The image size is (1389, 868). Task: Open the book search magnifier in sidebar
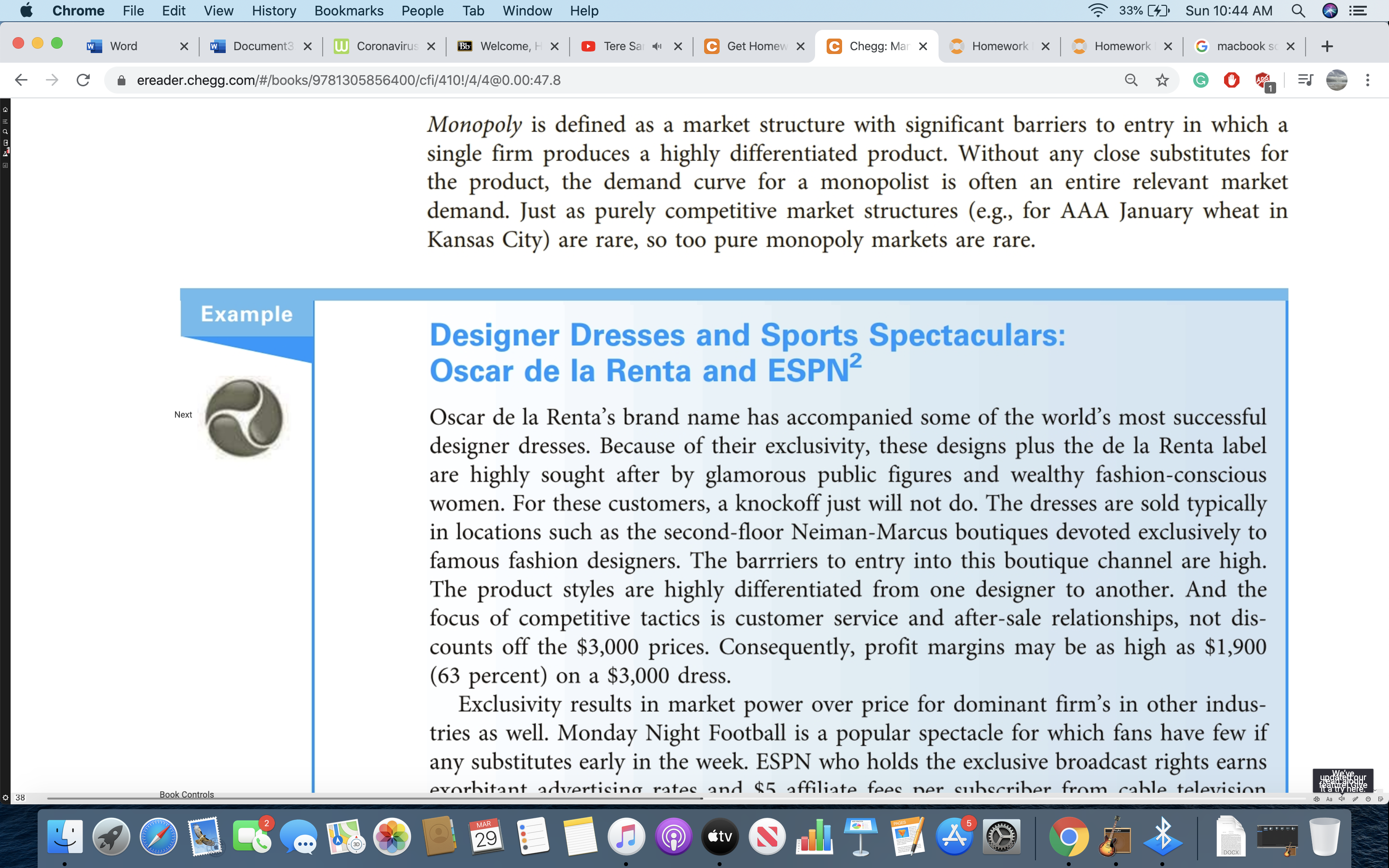5,132
